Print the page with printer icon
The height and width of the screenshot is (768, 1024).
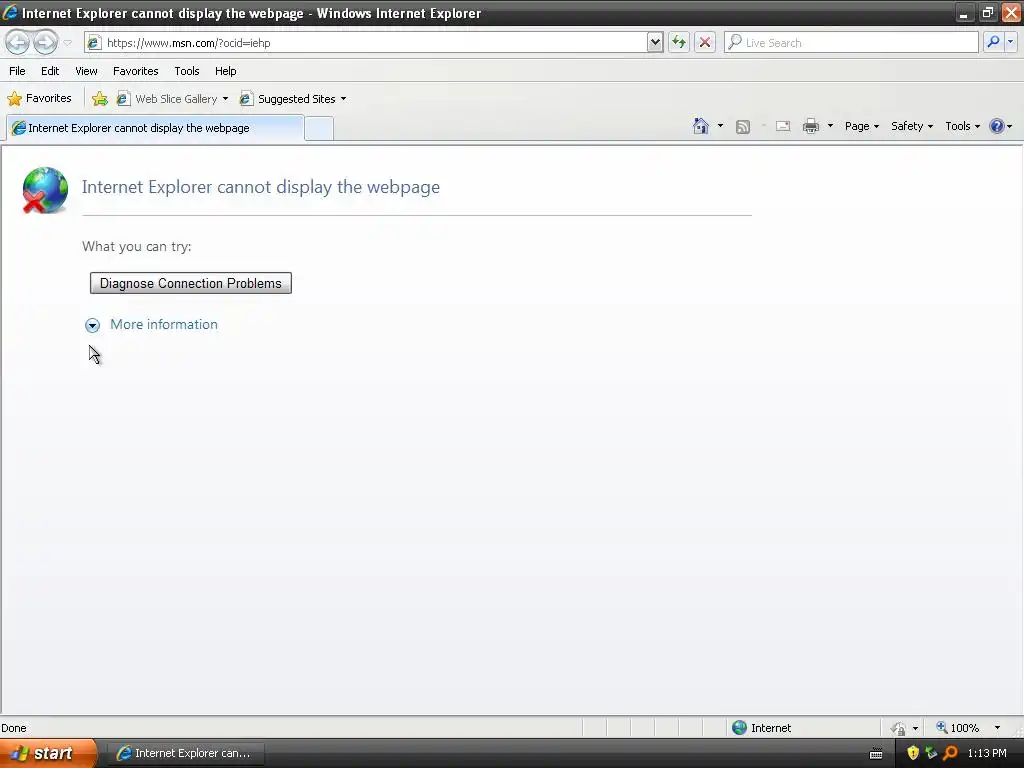(x=810, y=126)
